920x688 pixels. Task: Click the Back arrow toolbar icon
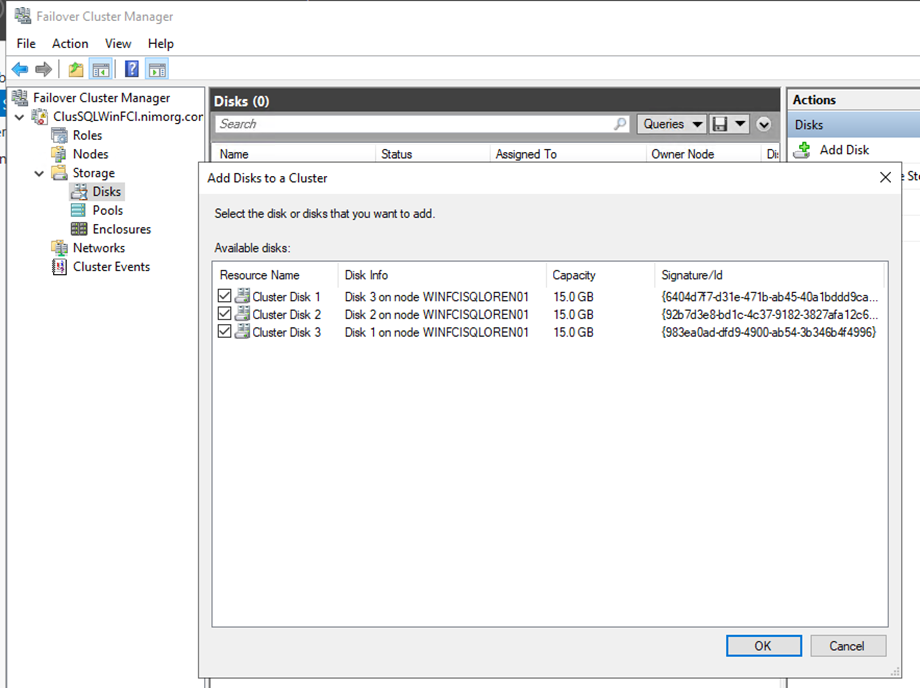tap(20, 69)
